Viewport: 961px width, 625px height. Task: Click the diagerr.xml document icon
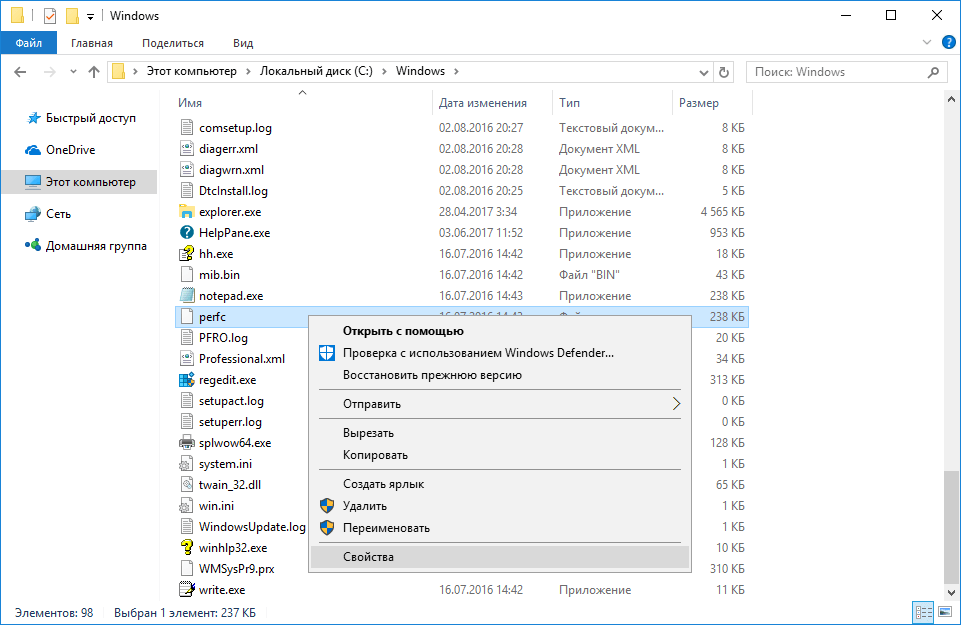[186, 148]
